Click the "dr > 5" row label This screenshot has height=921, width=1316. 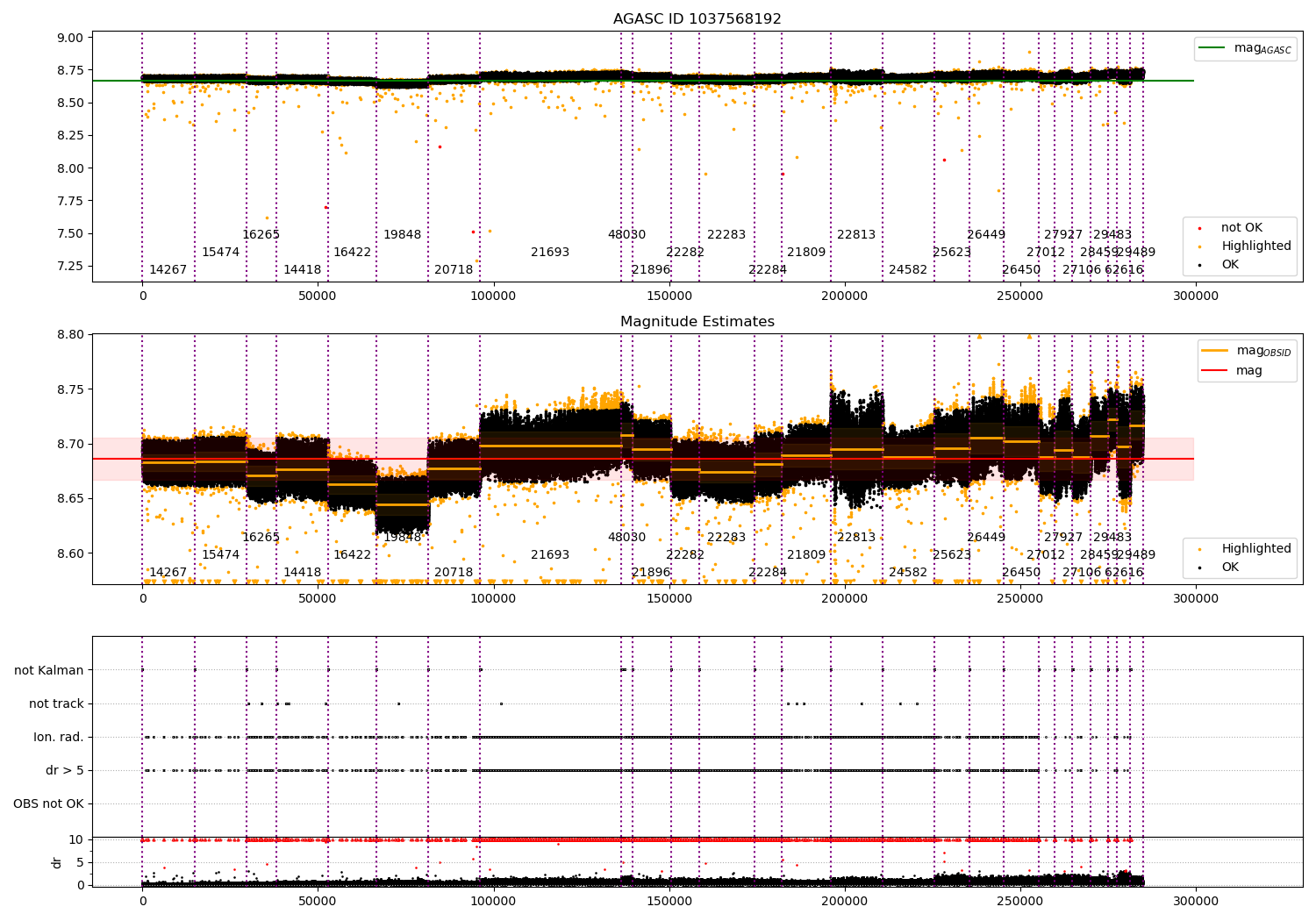(65, 771)
